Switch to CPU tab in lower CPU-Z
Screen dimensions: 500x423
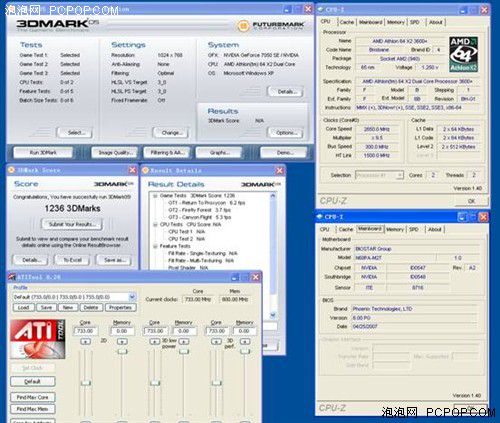click(324, 229)
